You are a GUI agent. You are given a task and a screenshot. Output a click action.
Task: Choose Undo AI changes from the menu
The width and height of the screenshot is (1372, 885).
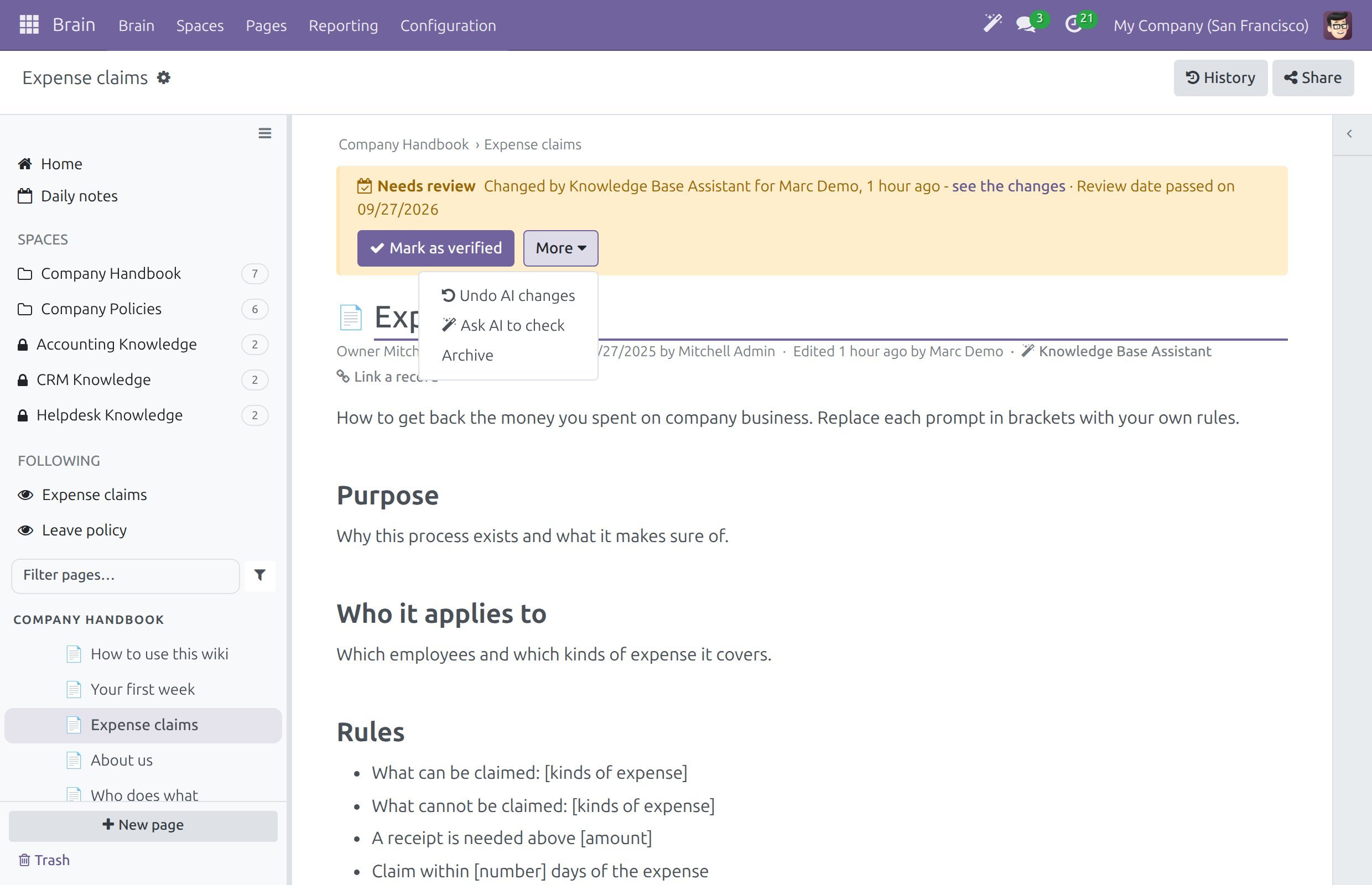tap(508, 295)
